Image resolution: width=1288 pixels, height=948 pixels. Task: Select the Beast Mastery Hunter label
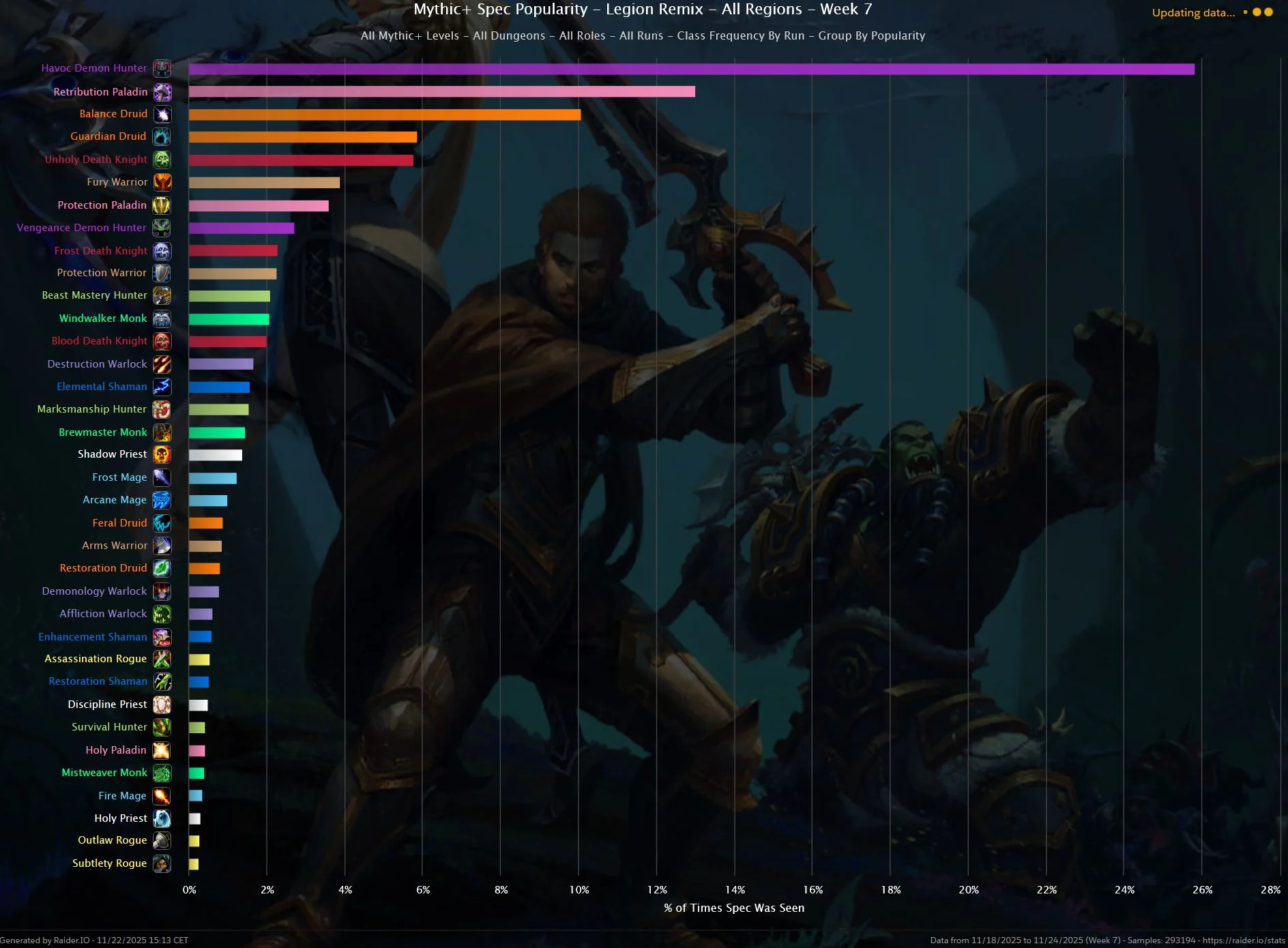click(x=94, y=295)
